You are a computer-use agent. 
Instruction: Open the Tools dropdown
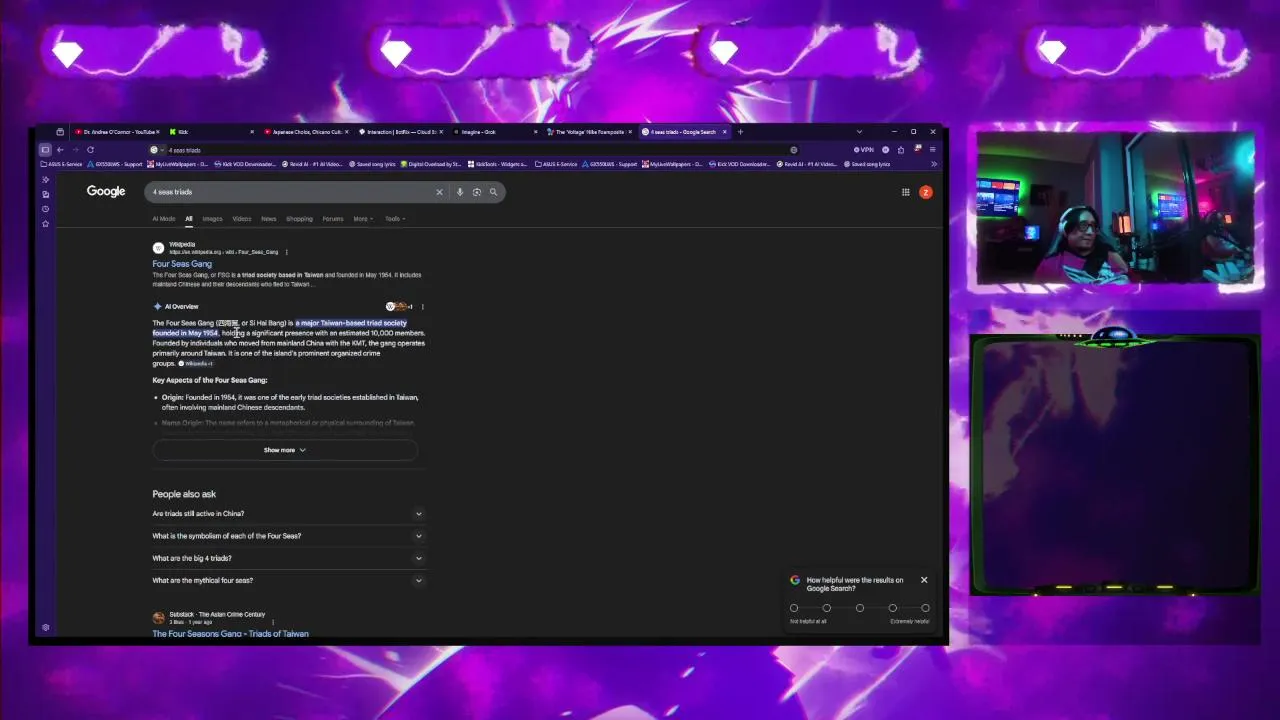click(x=395, y=219)
